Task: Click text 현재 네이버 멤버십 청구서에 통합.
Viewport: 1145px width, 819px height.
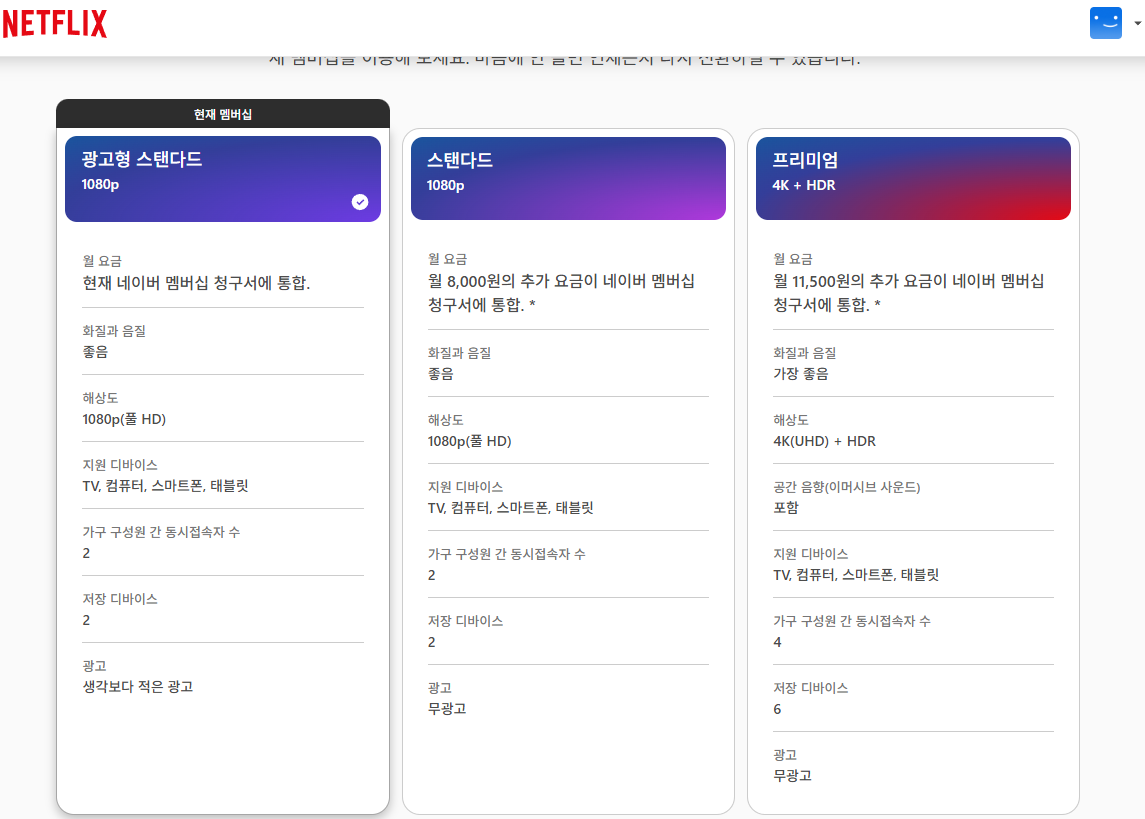Action: point(196,283)
